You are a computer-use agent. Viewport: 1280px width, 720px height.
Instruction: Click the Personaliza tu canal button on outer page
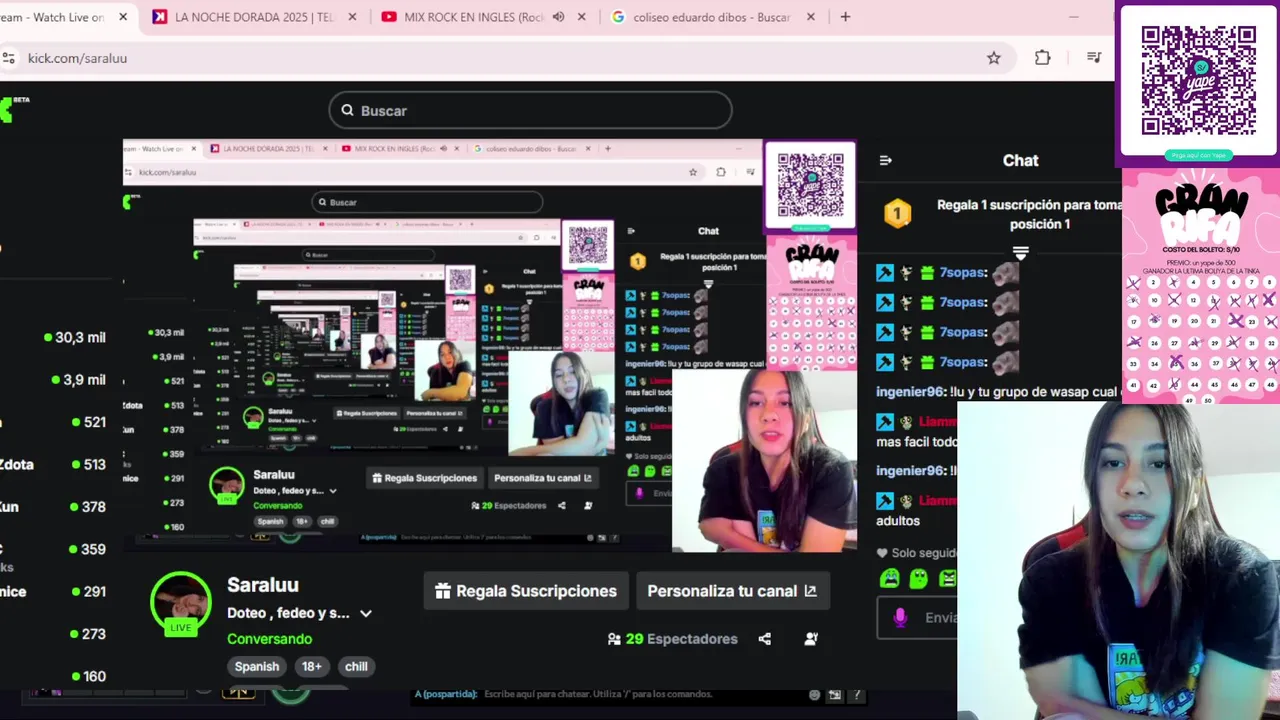coord(732,591)
